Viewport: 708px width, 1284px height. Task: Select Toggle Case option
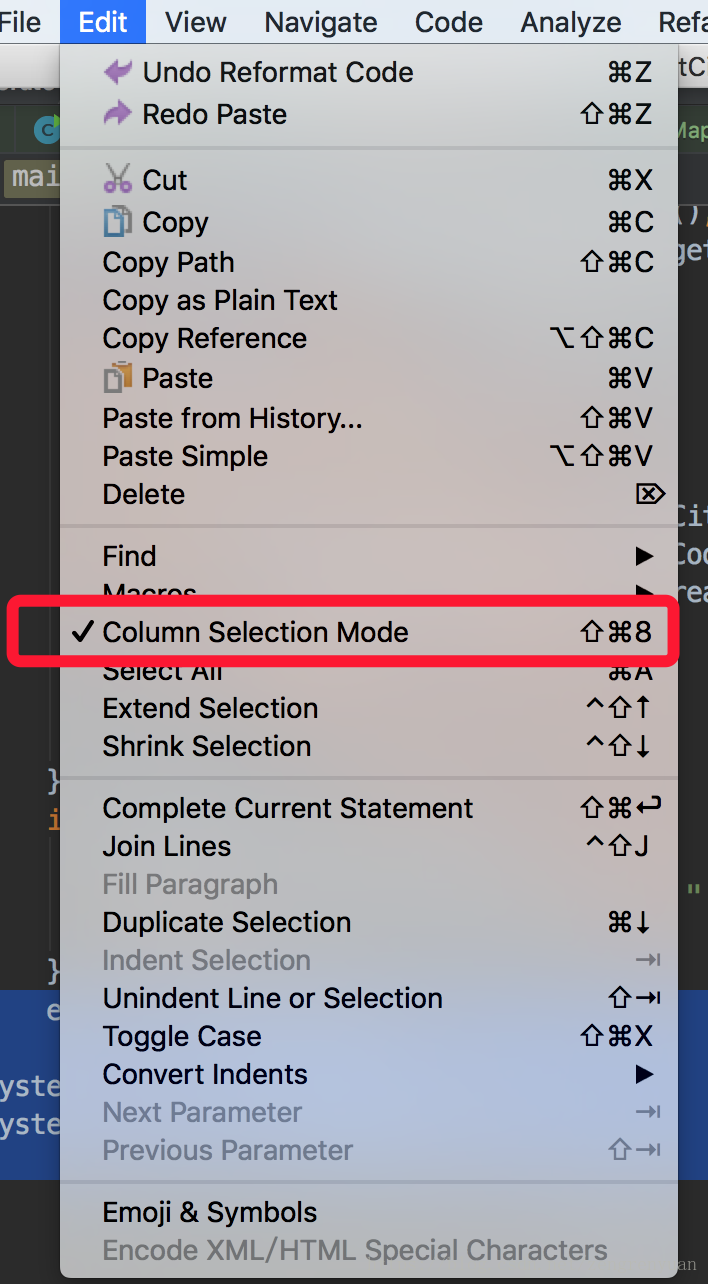[182, 1036]
